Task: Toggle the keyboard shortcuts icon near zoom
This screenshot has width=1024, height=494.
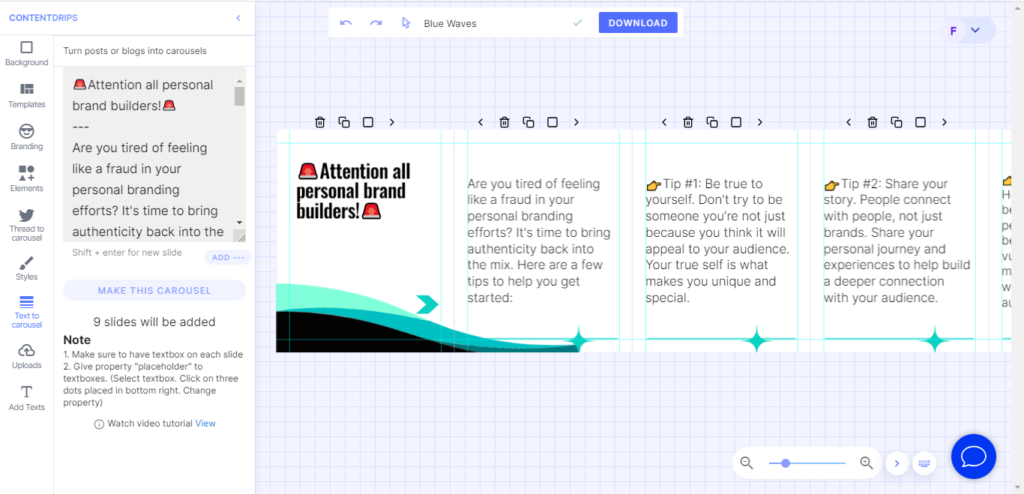Action: pyautogui.click(x=924, y=463)
